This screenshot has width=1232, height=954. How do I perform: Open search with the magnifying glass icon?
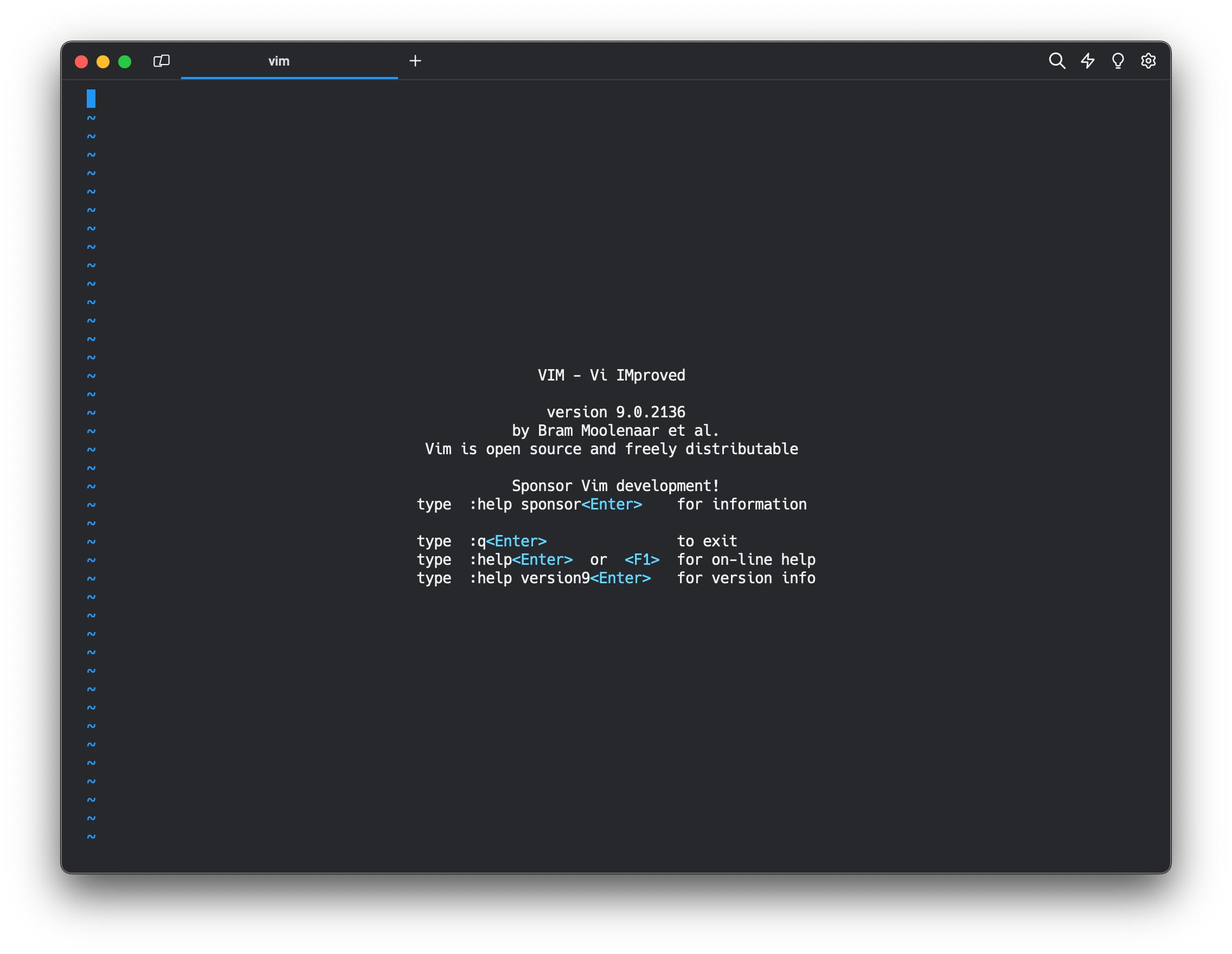pyautogui.click(x=1056, y=61)
